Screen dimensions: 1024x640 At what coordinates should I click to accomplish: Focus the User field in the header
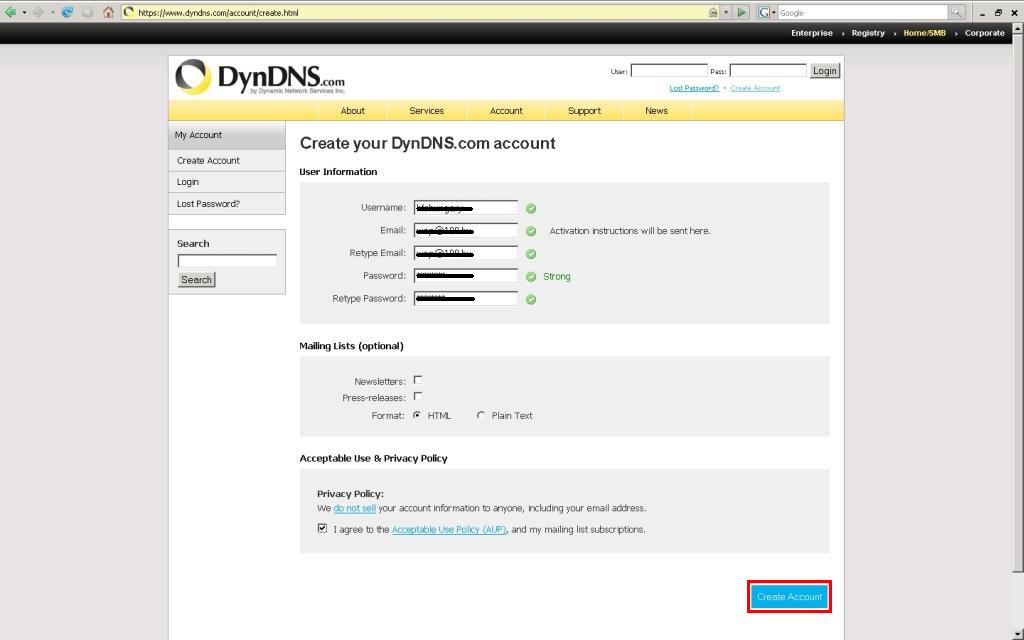pos(669,71)
